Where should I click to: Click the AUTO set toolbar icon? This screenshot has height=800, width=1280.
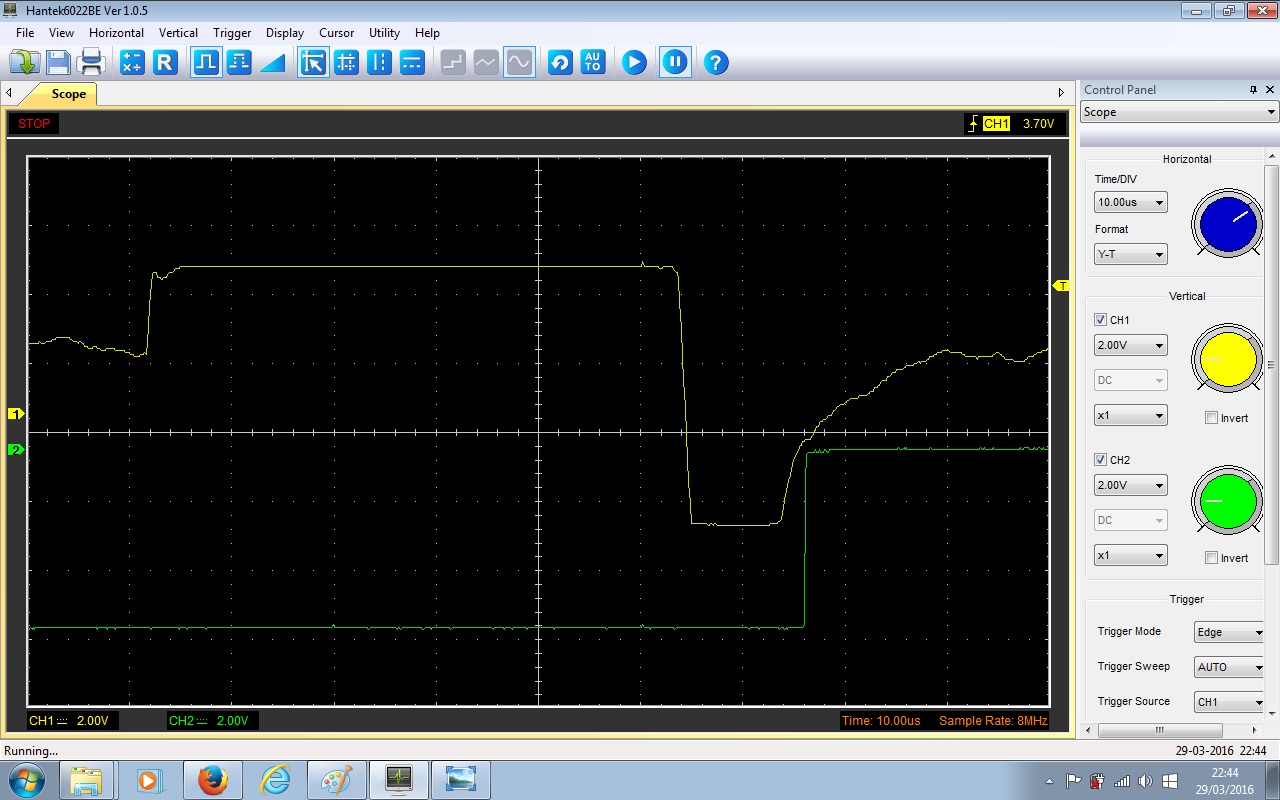pyautogui.click(x=593, y=63)
